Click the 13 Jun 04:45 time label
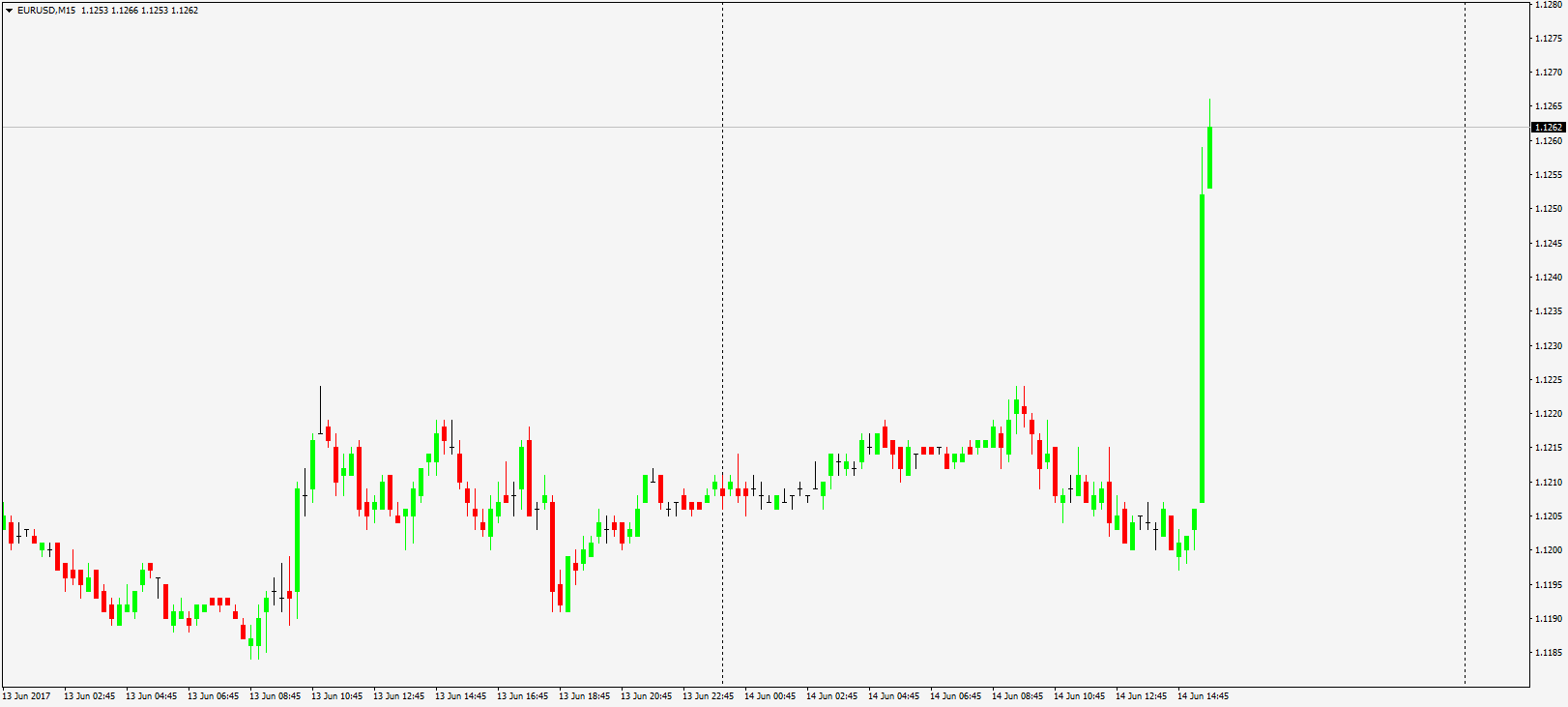Screen dimensions: 1568x707 (151, 696)
